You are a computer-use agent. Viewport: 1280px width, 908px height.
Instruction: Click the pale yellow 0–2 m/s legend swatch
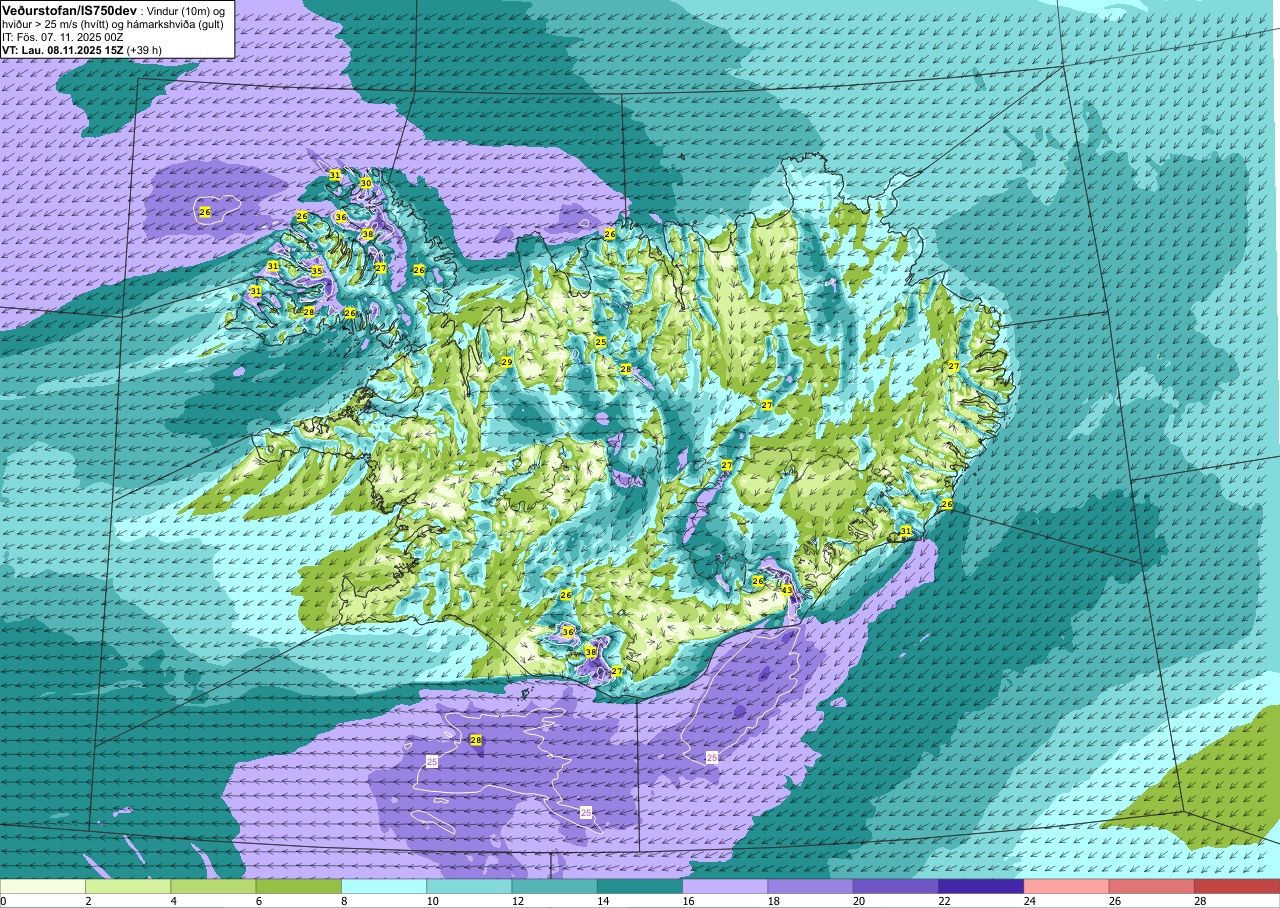point(43,886)
